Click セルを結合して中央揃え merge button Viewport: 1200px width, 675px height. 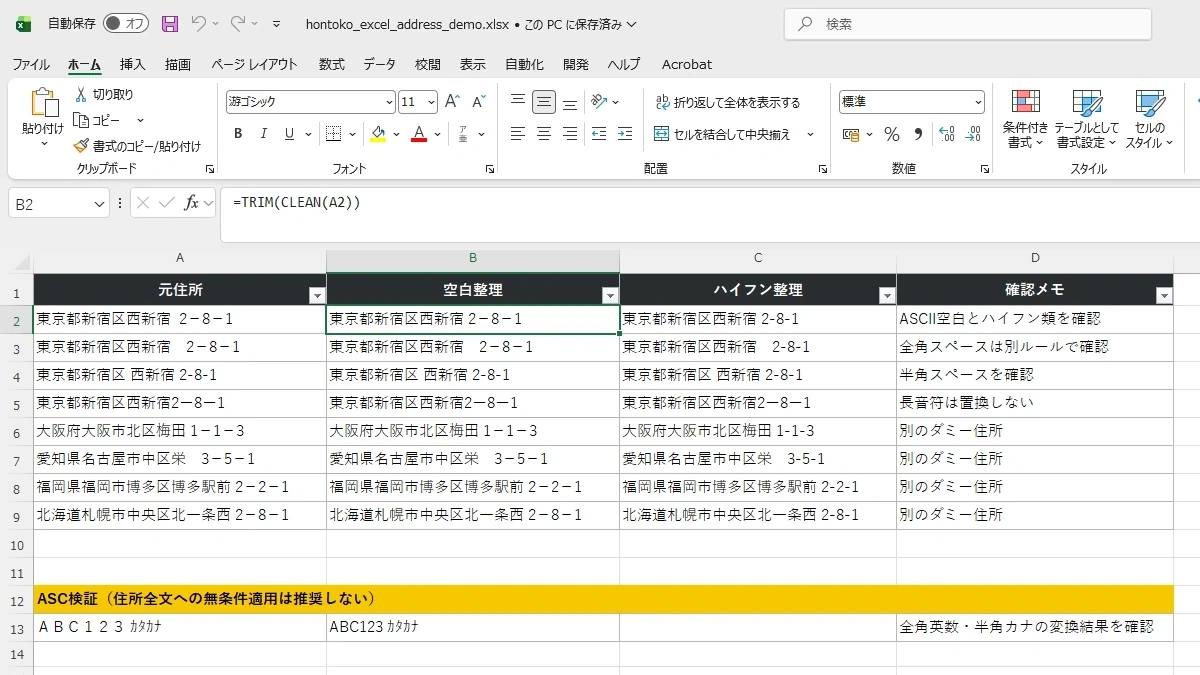722,134
